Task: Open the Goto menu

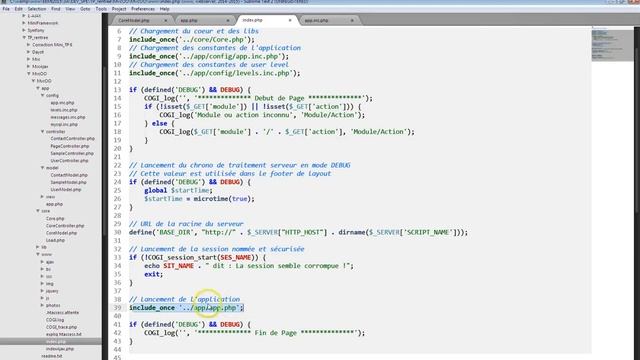Action: pos(85,9)
